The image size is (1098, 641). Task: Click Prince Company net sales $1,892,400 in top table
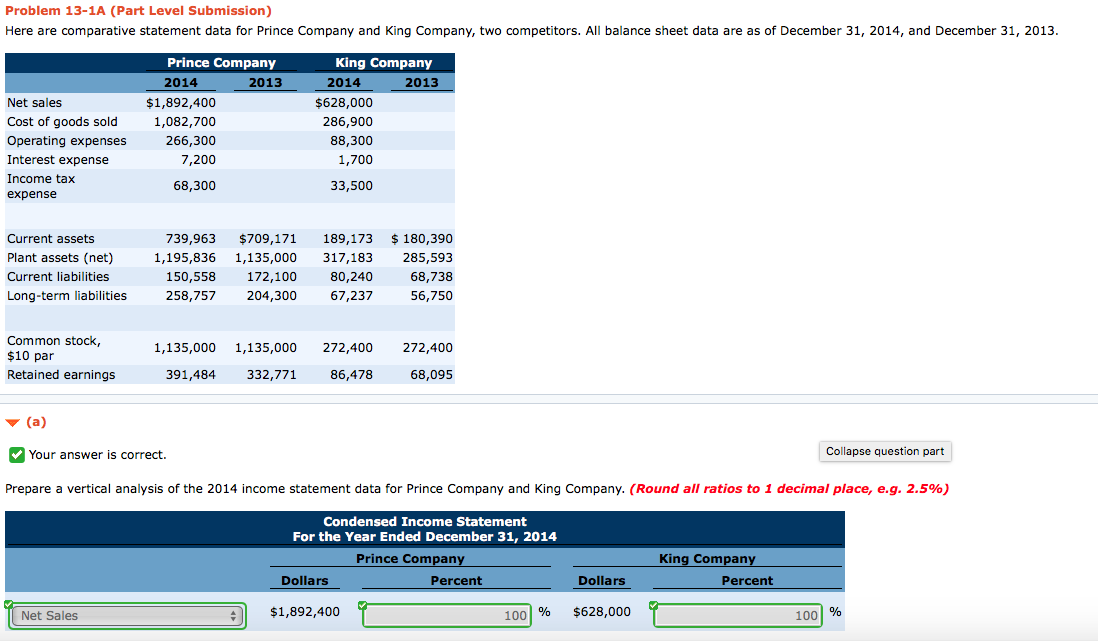click(x=181, y=103)
